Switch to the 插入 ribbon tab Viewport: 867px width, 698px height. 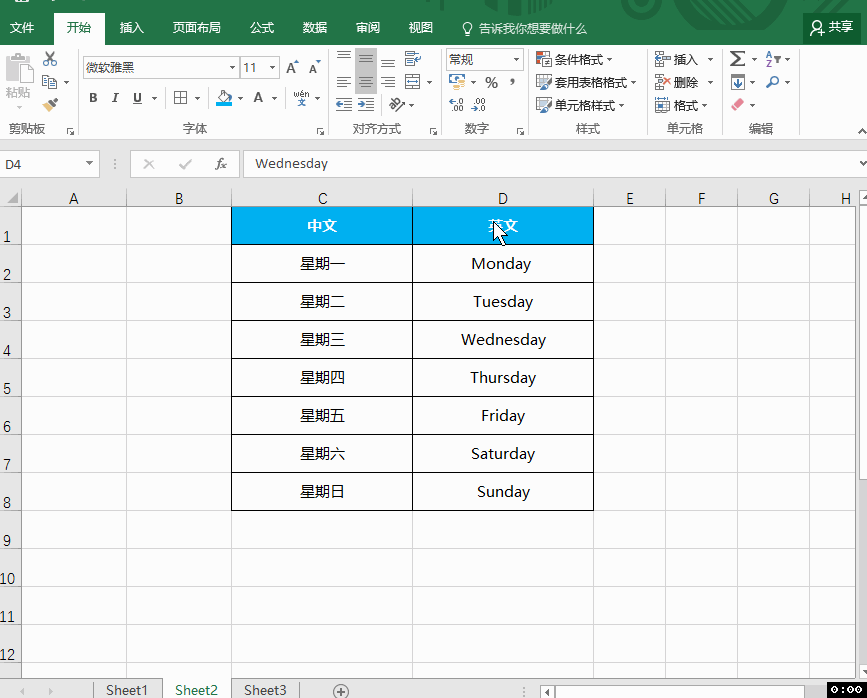132,28
